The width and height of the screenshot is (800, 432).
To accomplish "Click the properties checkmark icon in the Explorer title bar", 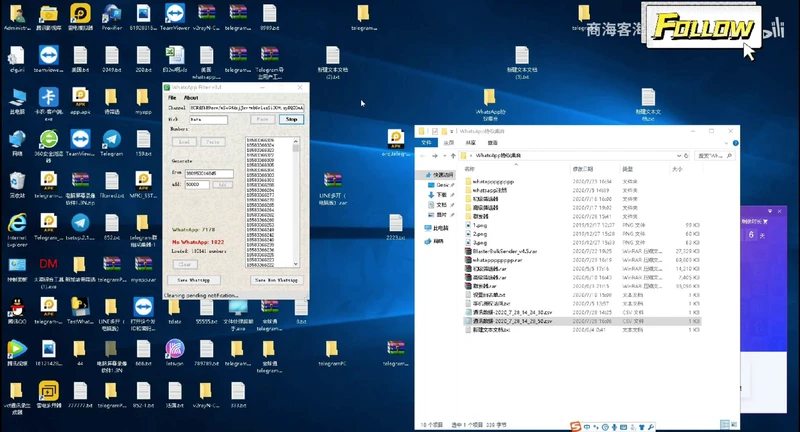I will click(x=435, y=132).
